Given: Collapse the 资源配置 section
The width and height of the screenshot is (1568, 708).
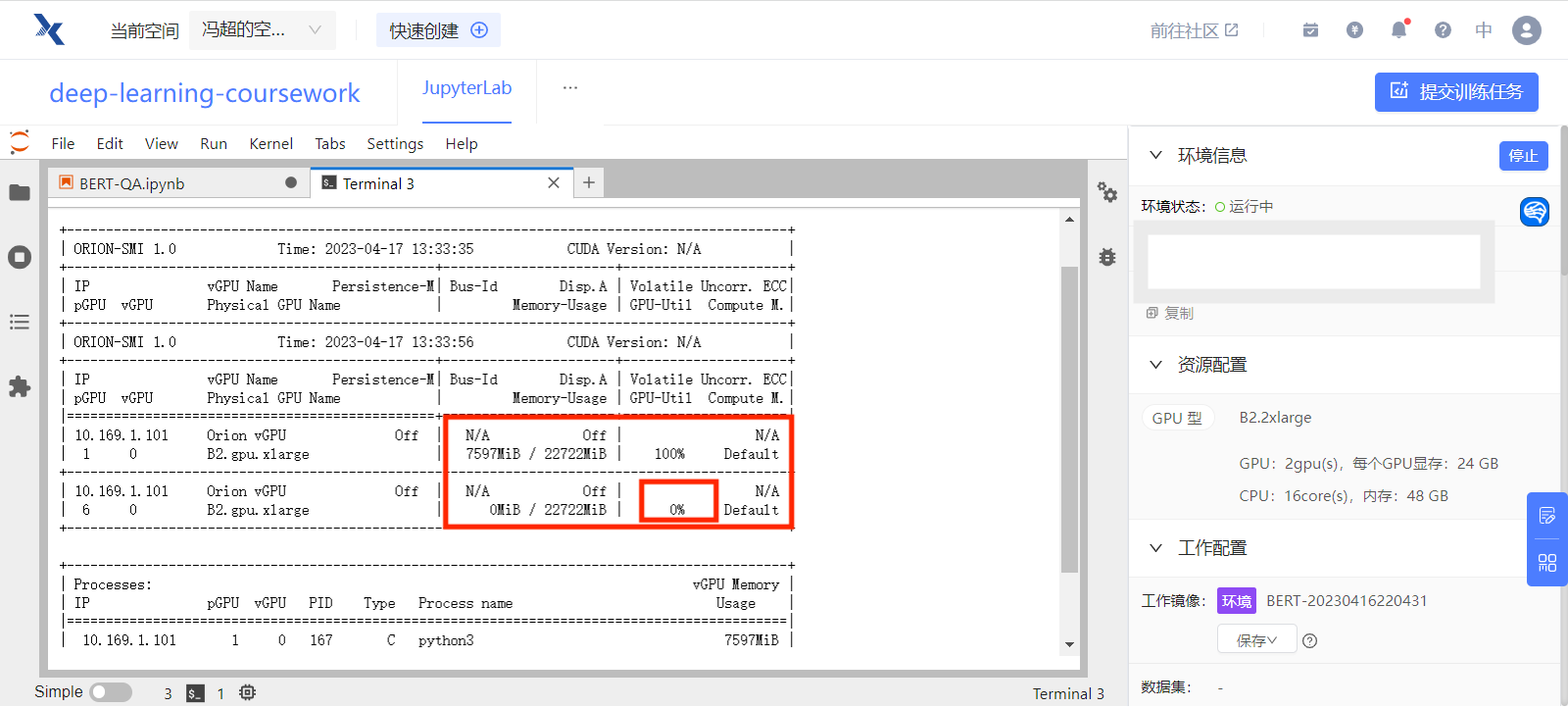Looking at the screenshot, I should click(x=1156, y=365).
